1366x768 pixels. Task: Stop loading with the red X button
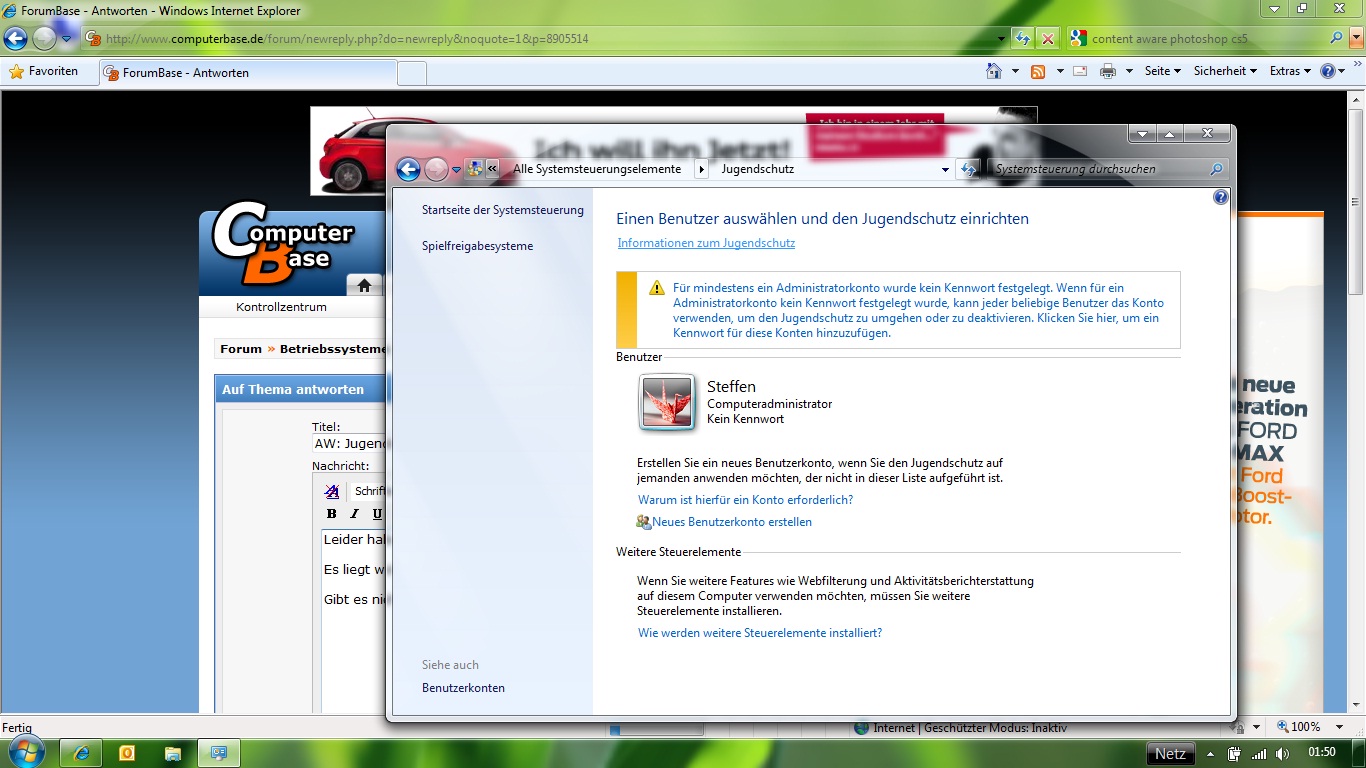[x=1047, y=39]
